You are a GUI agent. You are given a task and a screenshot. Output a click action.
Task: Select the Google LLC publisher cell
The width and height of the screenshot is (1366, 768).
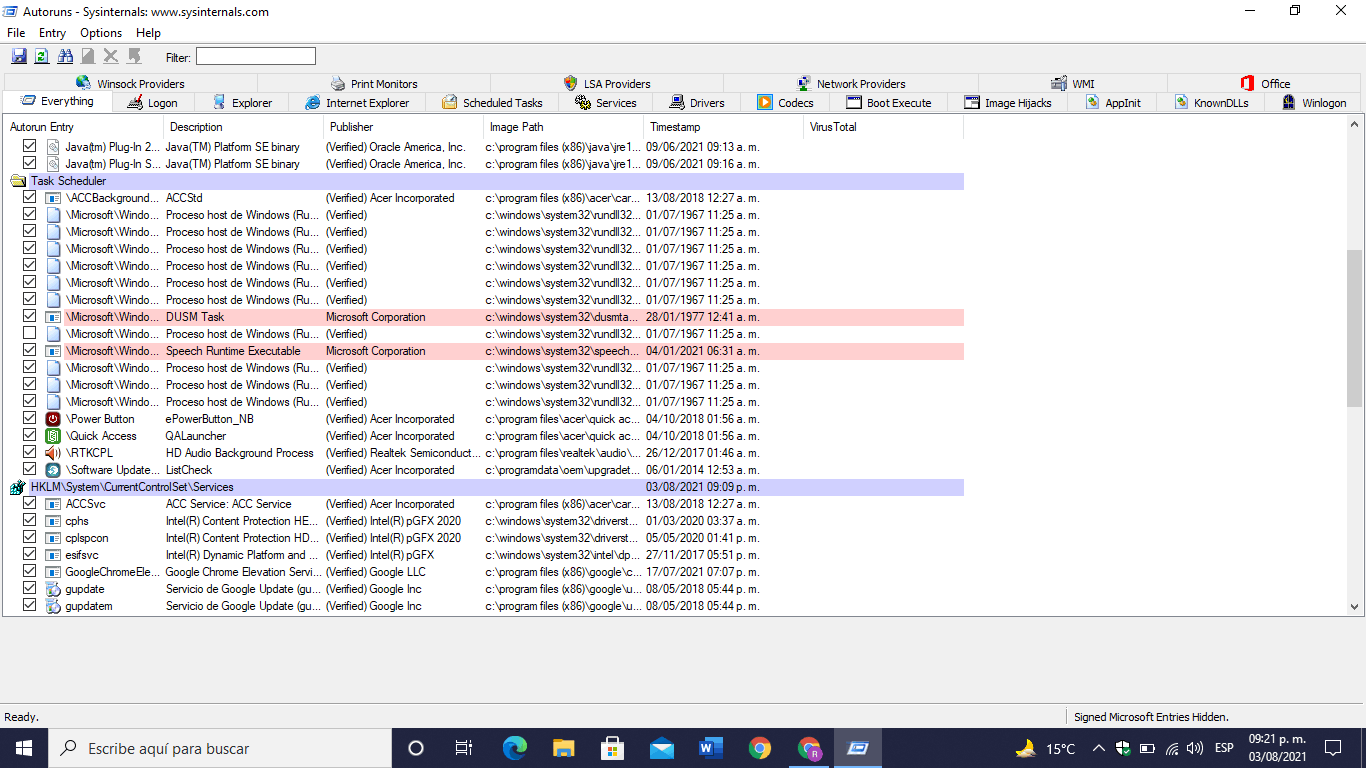[x=376, y=572]
